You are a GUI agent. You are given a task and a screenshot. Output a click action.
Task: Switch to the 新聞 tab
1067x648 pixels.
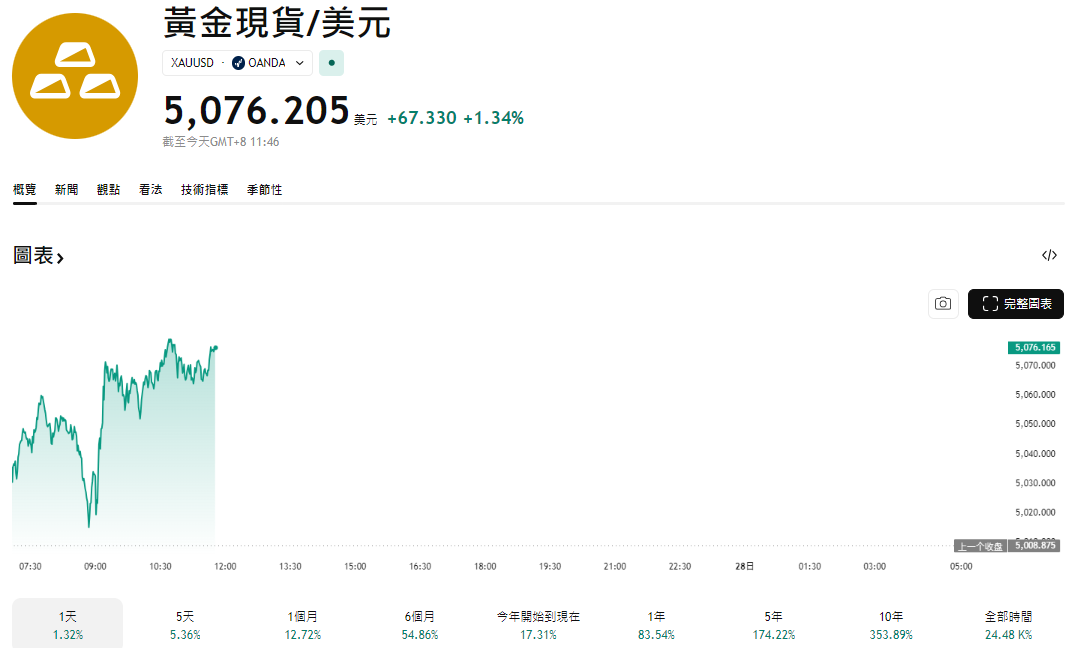pyautogui.click(x=67, y=189)
